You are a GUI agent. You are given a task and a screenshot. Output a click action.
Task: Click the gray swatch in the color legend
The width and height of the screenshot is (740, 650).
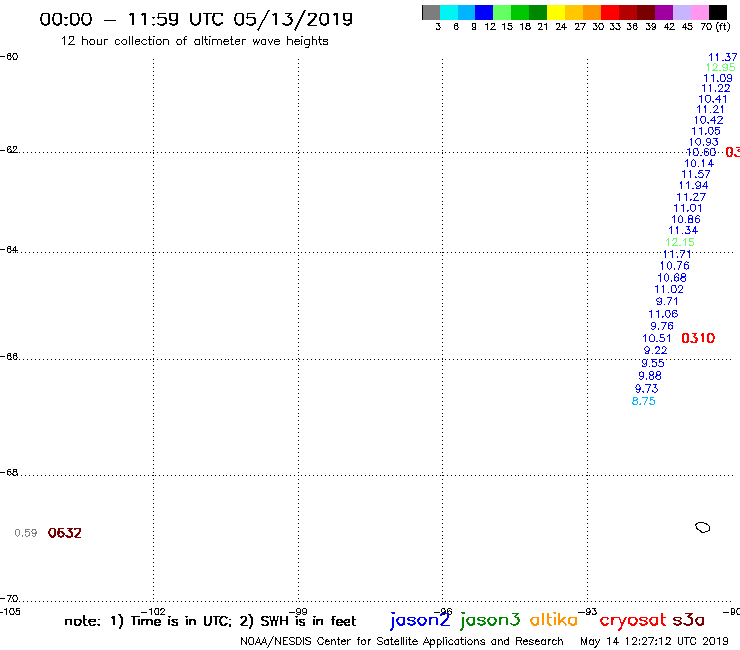[431, 12]
